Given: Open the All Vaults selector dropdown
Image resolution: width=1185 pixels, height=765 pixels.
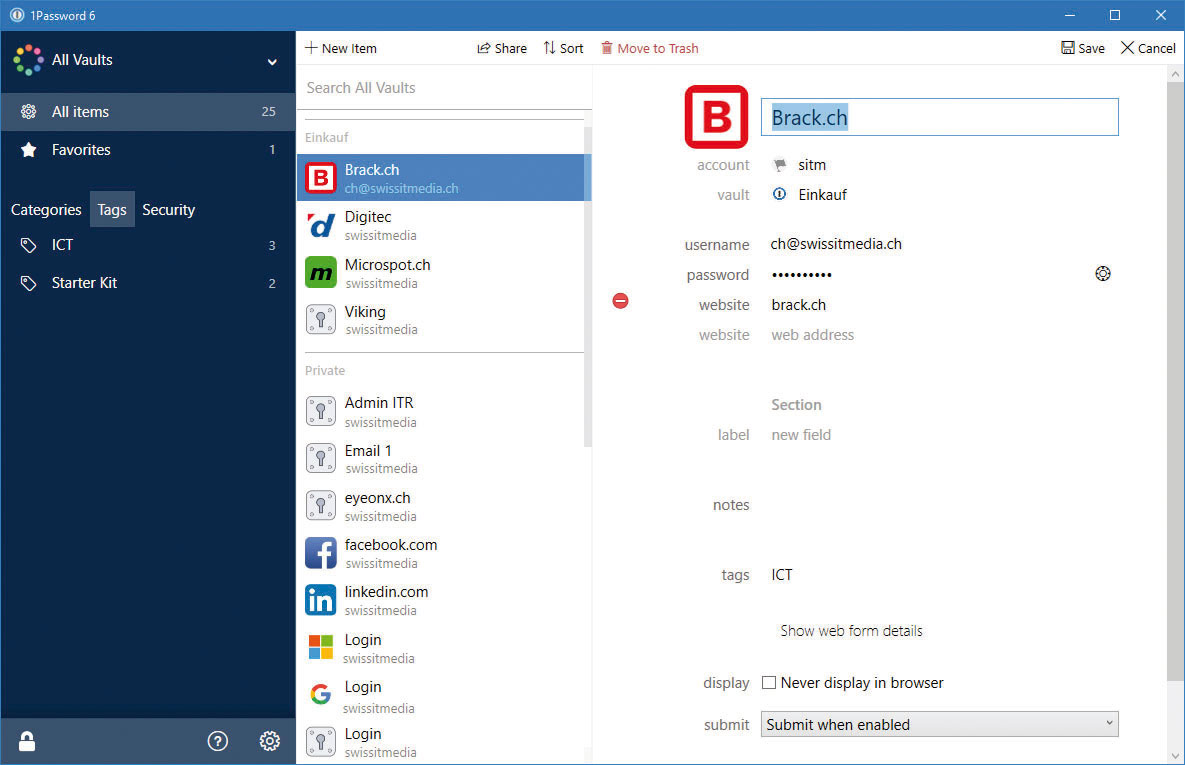Looking at the screenshot, I should 147,60.
